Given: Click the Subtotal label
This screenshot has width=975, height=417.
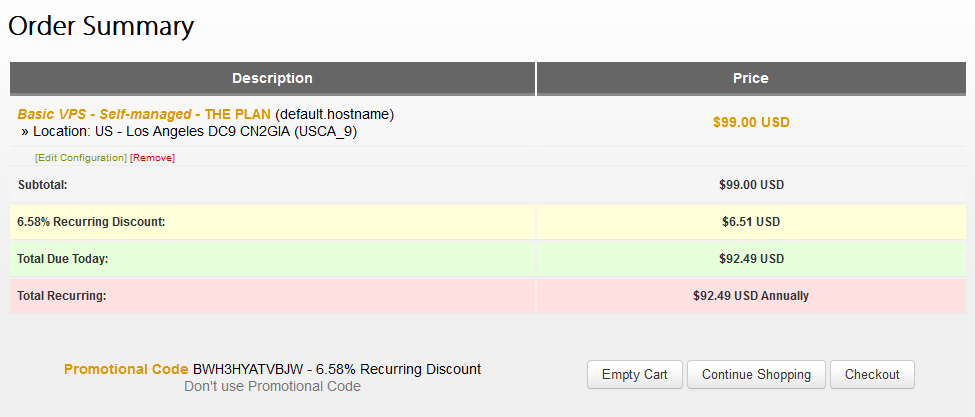Looking at the screenshot, I should (42, 185).
